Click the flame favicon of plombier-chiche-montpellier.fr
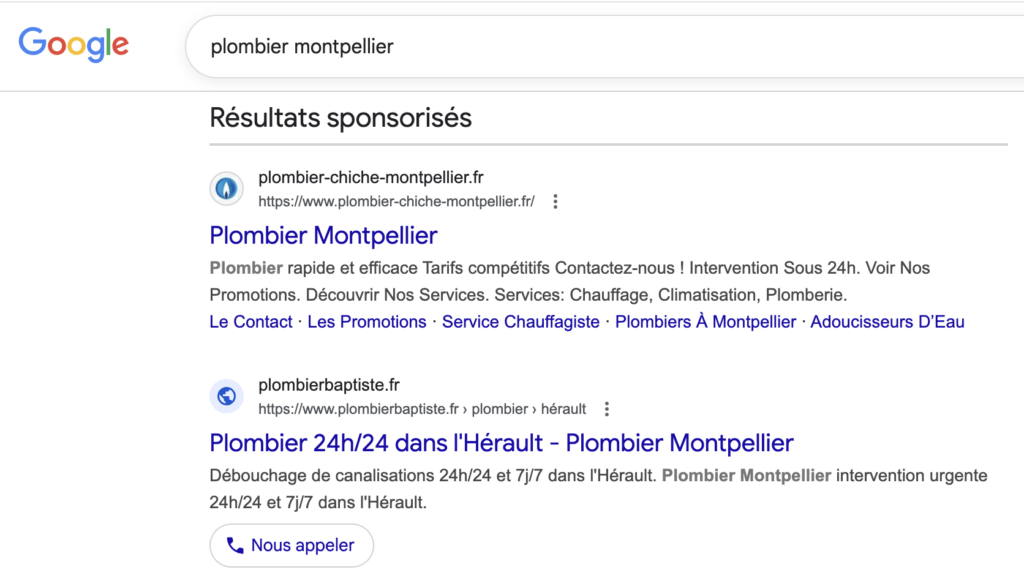The height and width of the screenshot is (578, 1024). point(226,188)
